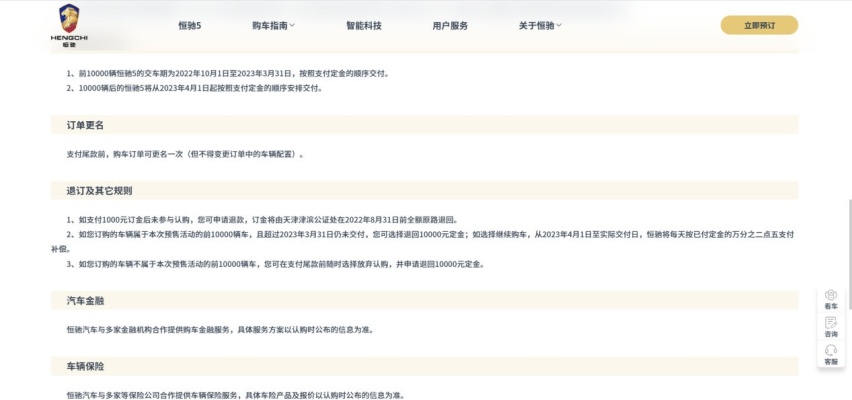Click the text 支付尾款前，购车订单可更名一次
The image size is (852, 400).
point(185,154)
